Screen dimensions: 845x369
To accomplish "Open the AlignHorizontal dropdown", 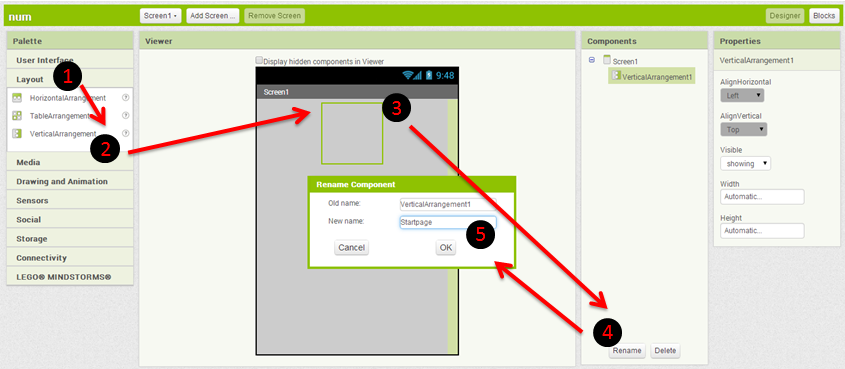I will (742, 95).
